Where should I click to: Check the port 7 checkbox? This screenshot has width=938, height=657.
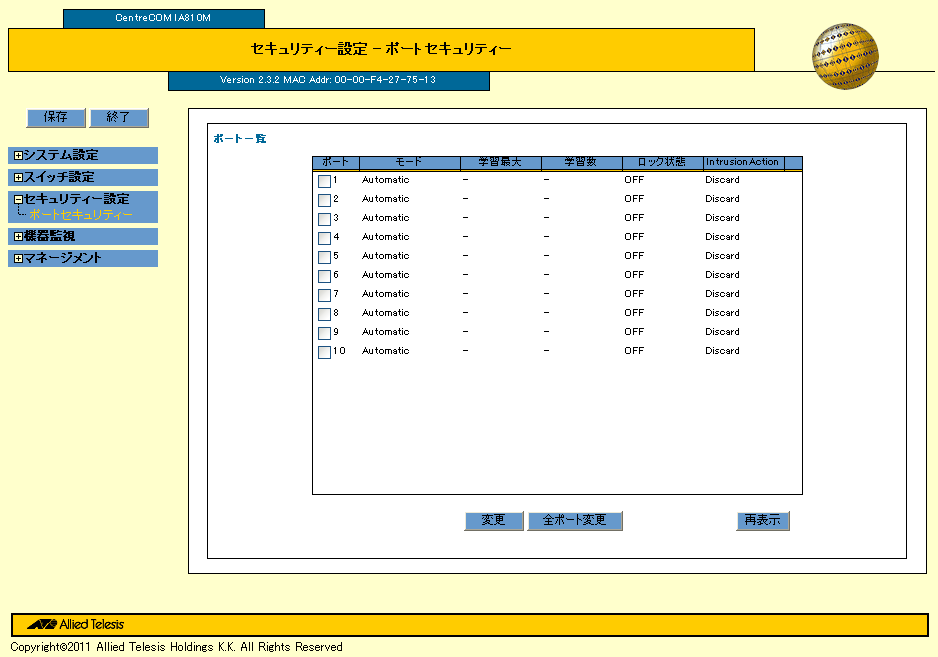tap(324, 295)
